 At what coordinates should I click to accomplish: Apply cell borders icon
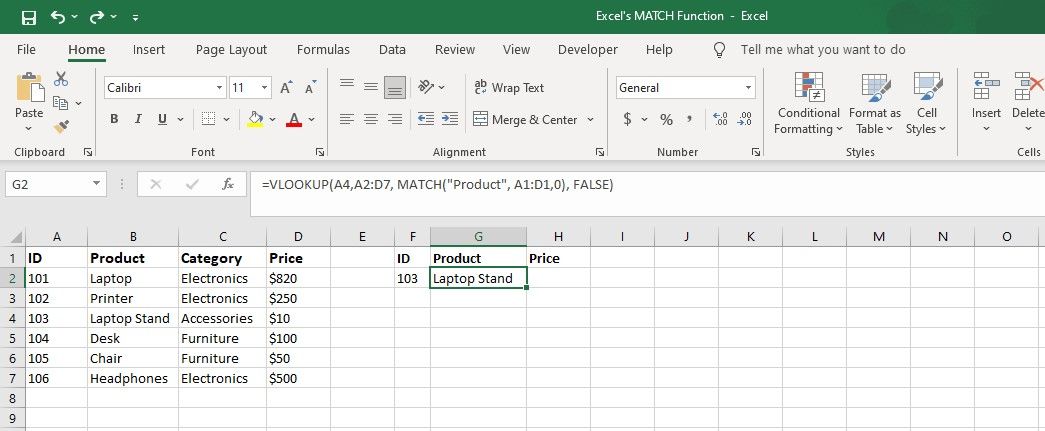click(x=209, y=119)
